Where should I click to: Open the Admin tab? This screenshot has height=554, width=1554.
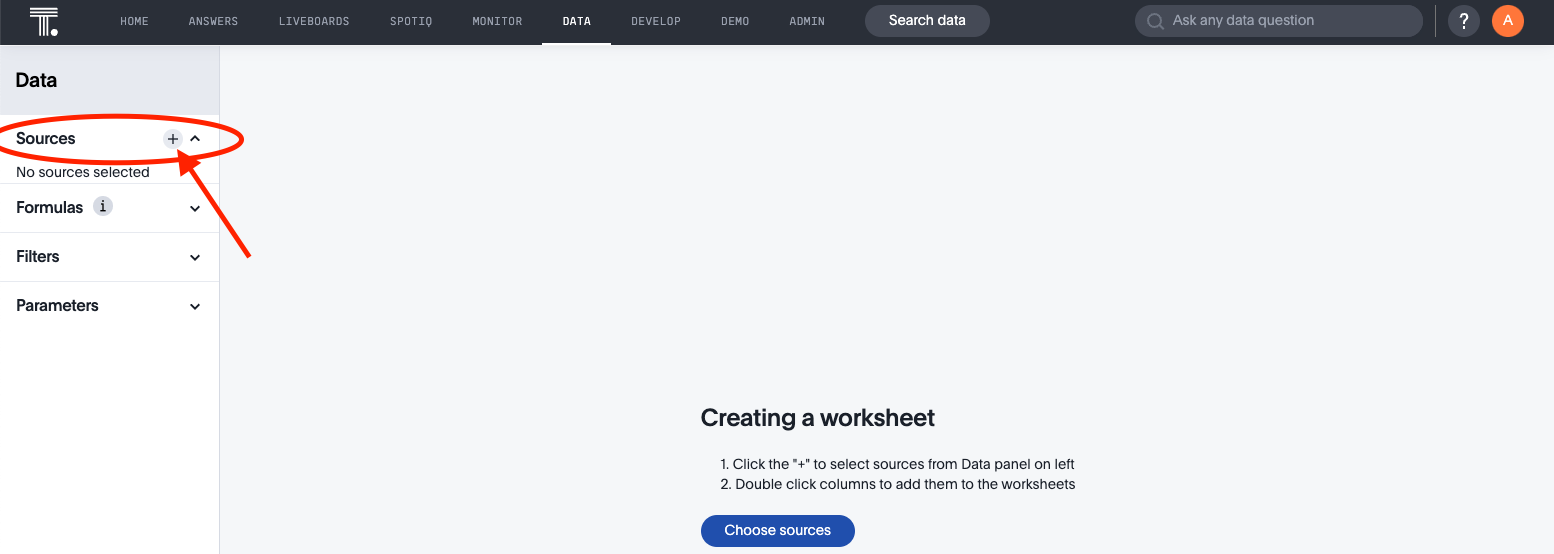(807, 21)
